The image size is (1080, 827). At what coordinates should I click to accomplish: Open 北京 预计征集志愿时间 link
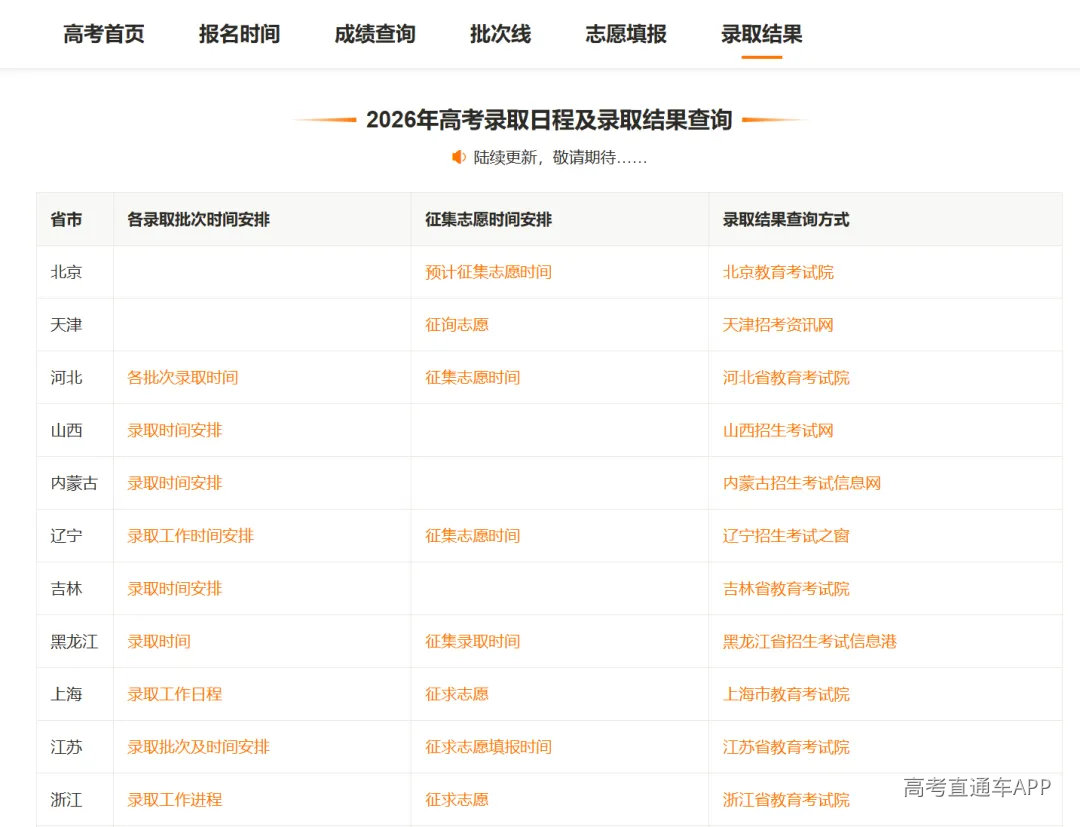[x=488, y=272]
